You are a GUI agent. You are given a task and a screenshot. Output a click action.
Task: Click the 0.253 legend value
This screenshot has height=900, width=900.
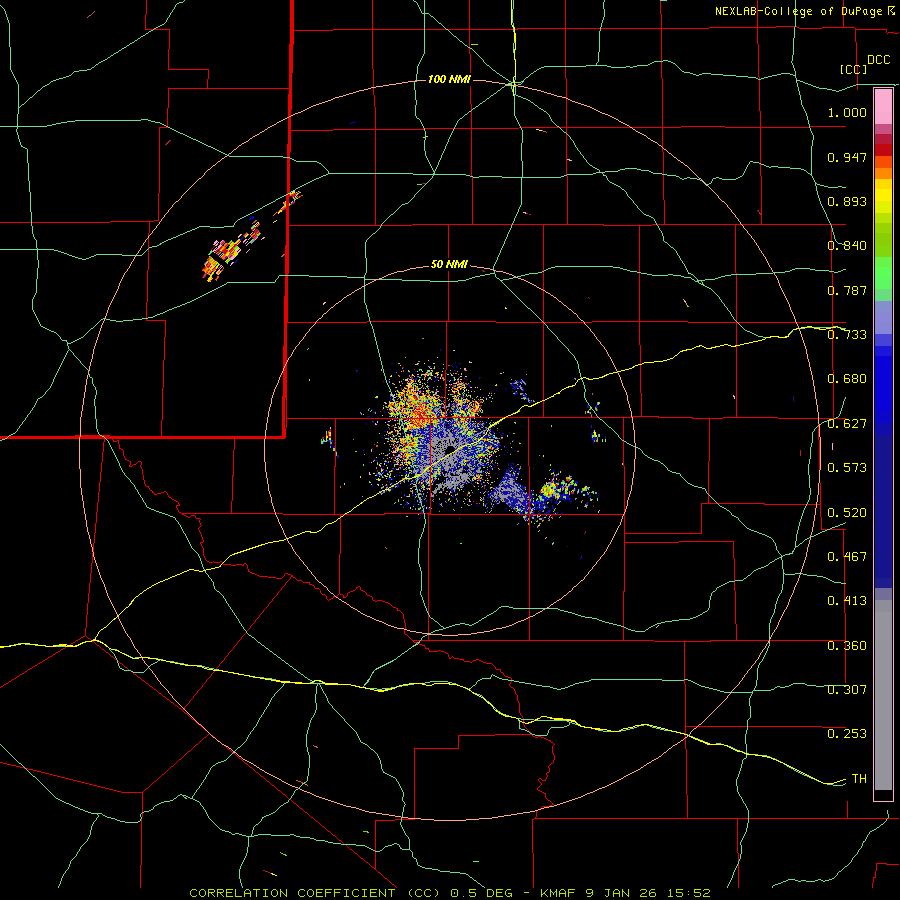(x=847, y=734)
